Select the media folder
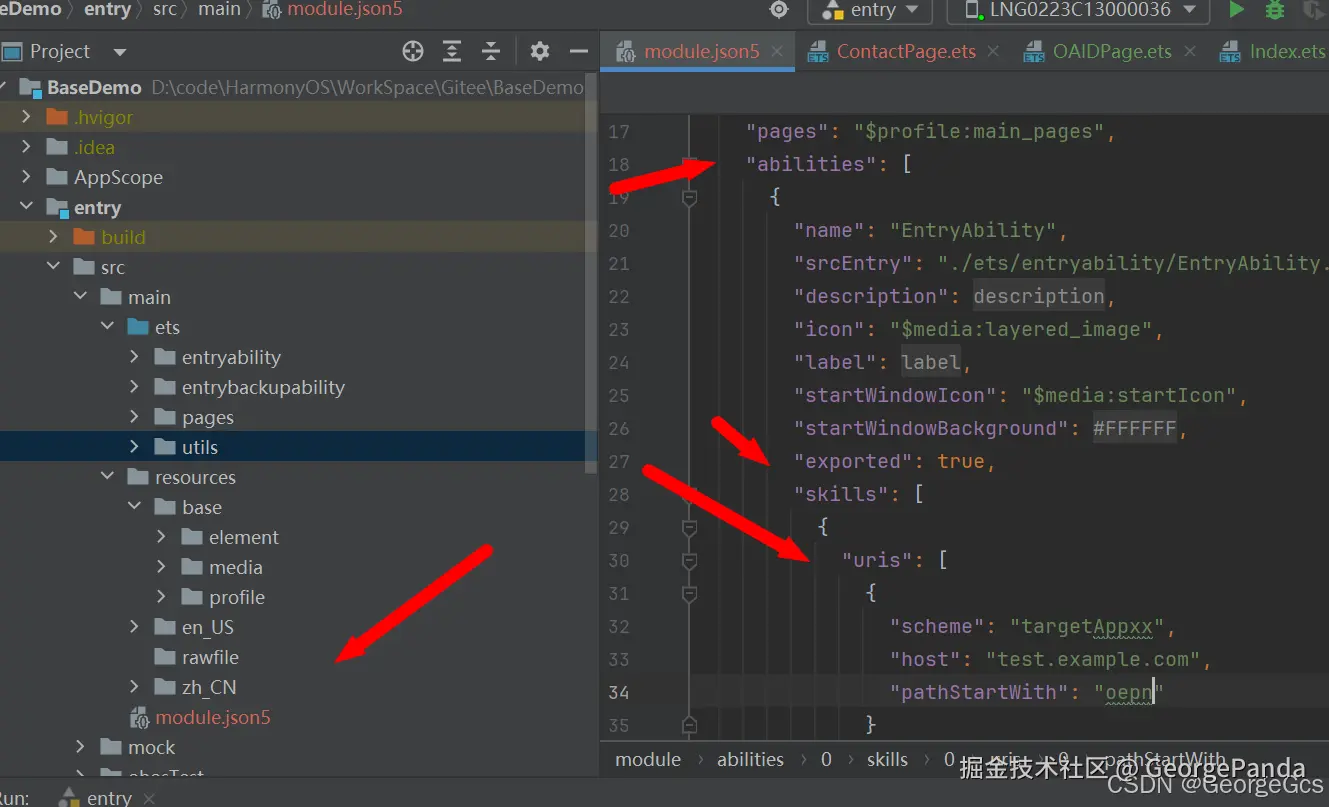 click(235, 567)
